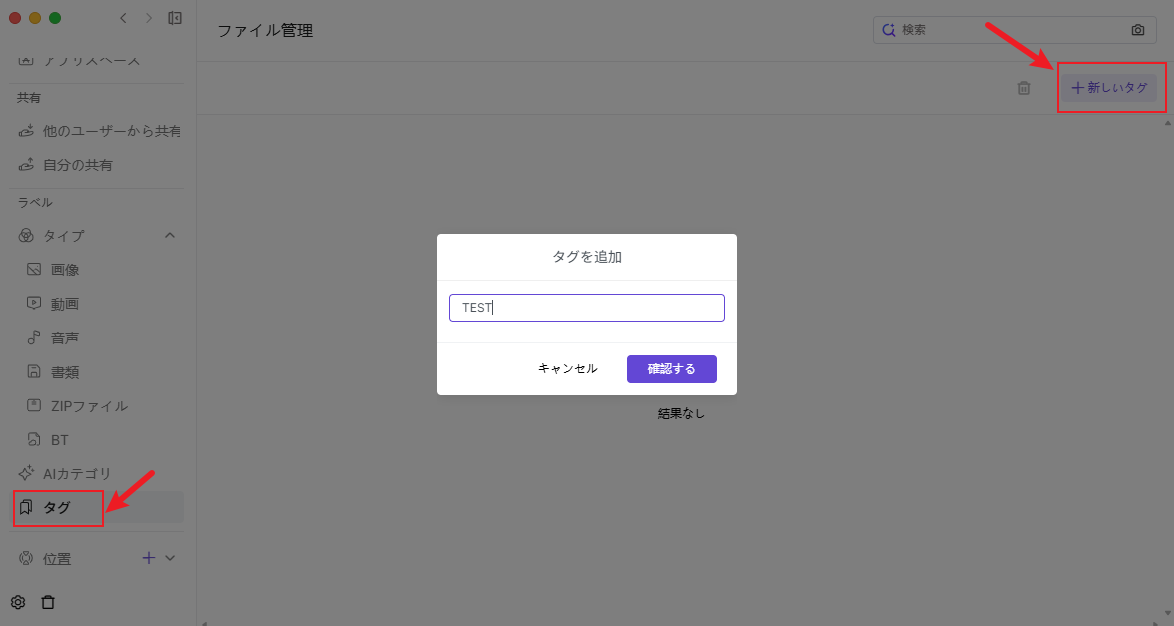Image resolution: width=1174 pixels, height=626 pixels.
Task: Toggle the sidebar panel icon
Action: click(175, 18)
